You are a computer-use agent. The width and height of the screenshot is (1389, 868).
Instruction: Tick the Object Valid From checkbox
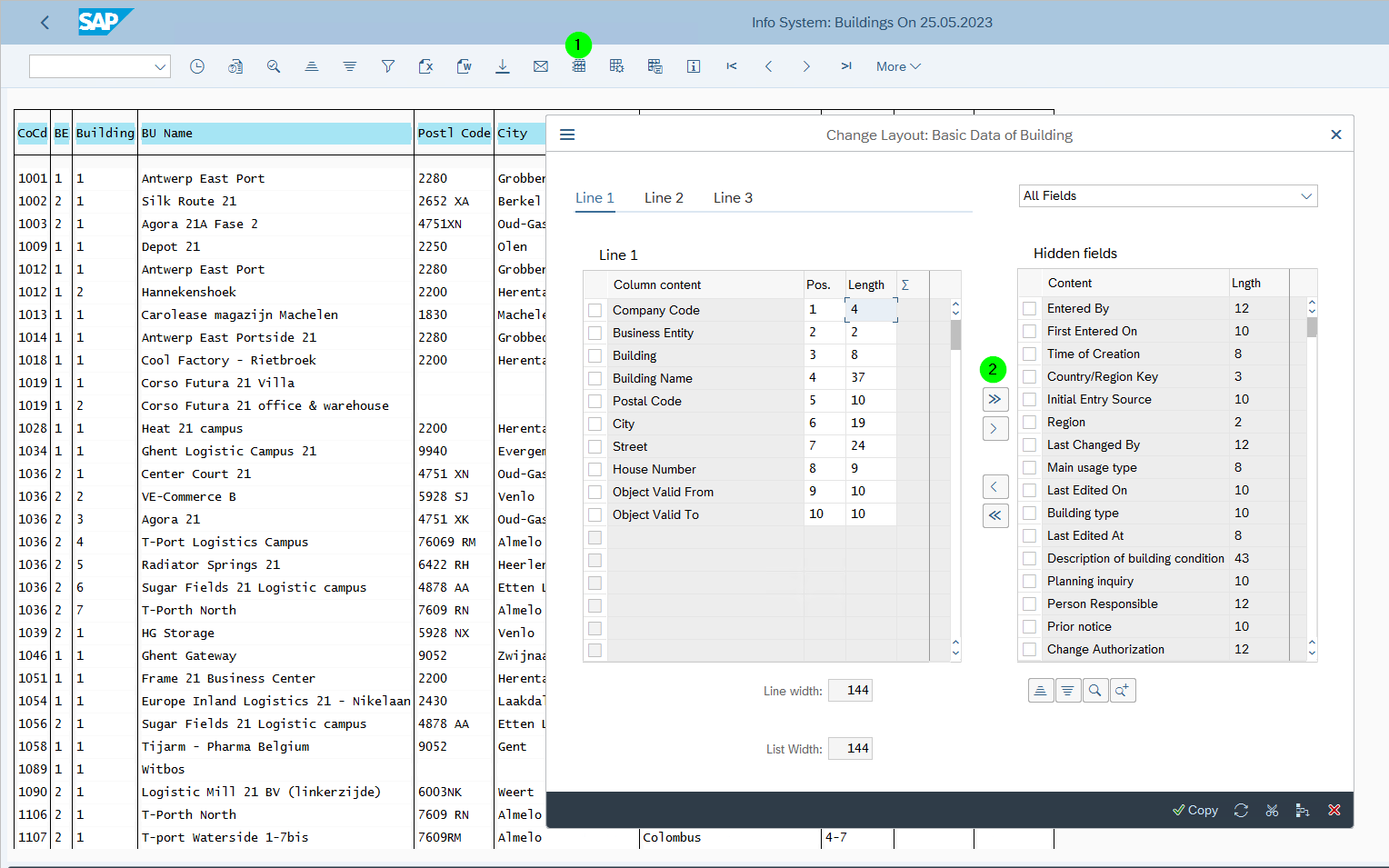tap(595, 492)
